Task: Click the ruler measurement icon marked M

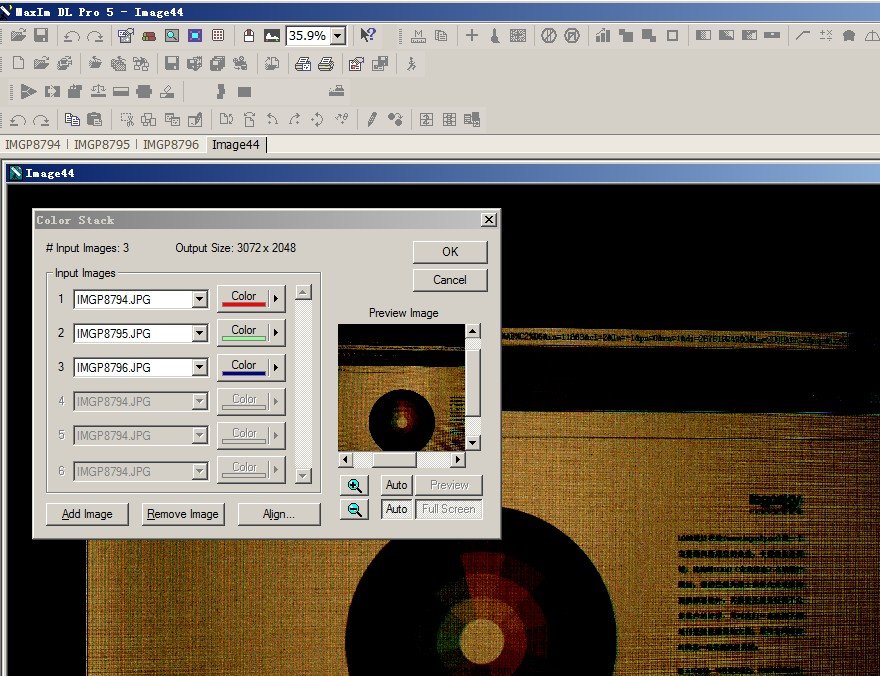Action: tap(418, 35)
